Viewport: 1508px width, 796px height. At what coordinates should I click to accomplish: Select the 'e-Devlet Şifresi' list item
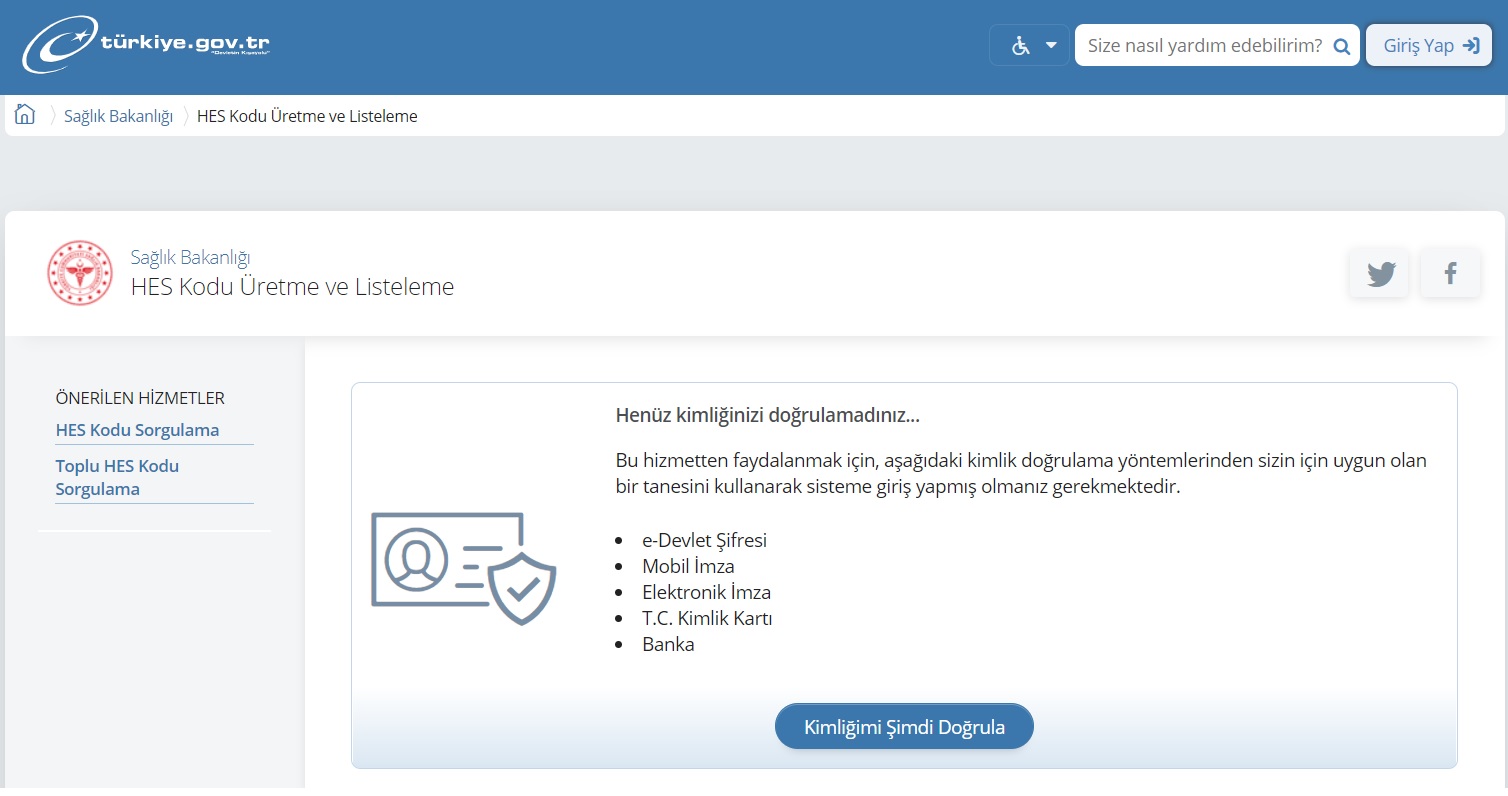704,540
